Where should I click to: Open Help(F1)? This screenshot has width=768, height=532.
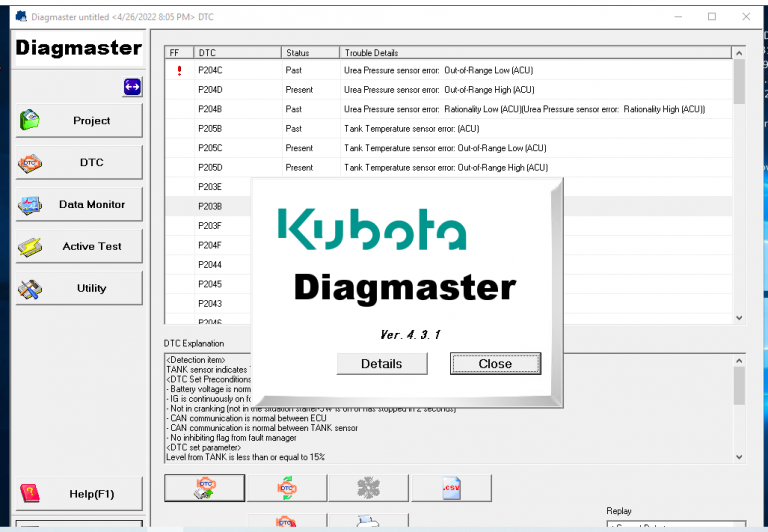point(79,494)
